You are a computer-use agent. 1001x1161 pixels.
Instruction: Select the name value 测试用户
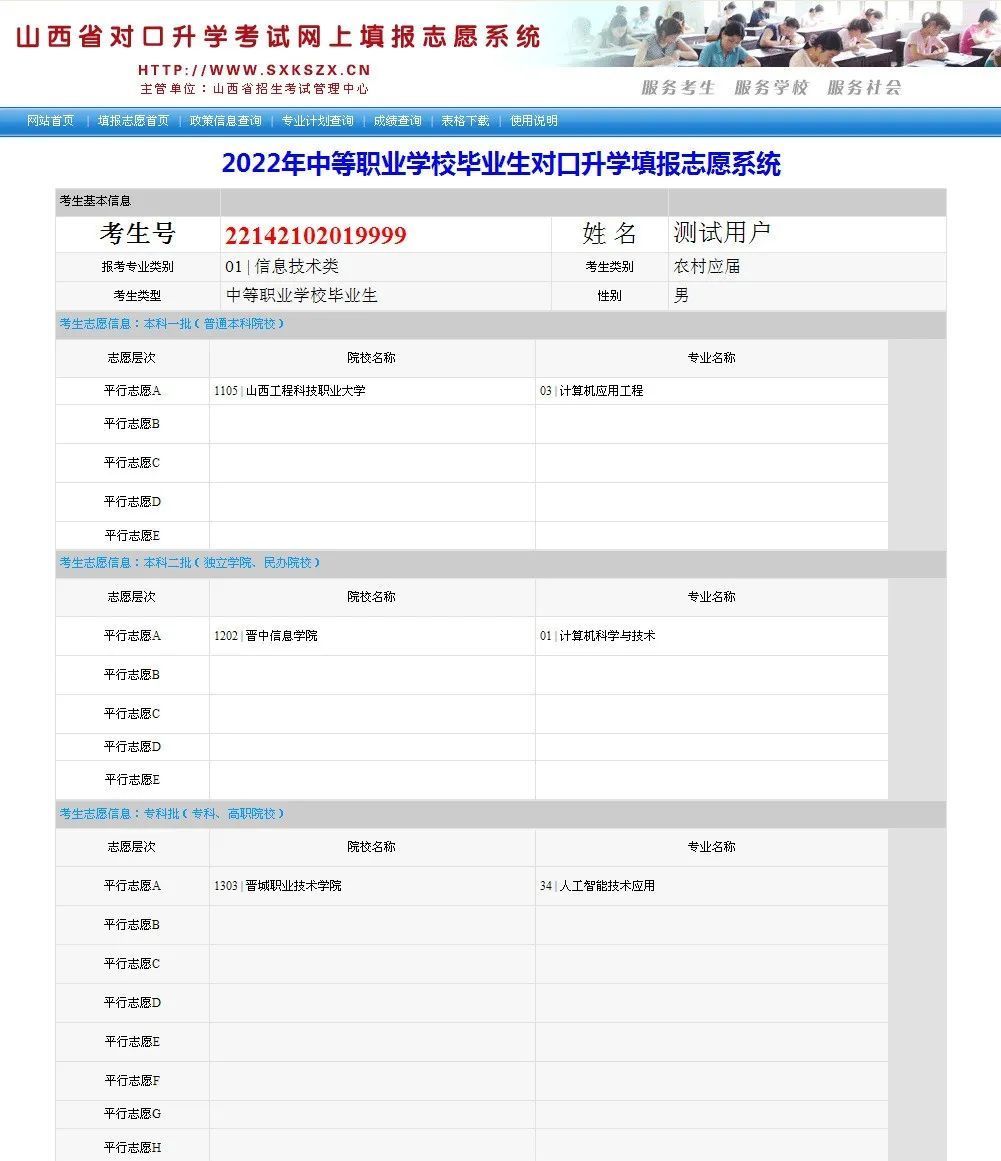point(722,232)
